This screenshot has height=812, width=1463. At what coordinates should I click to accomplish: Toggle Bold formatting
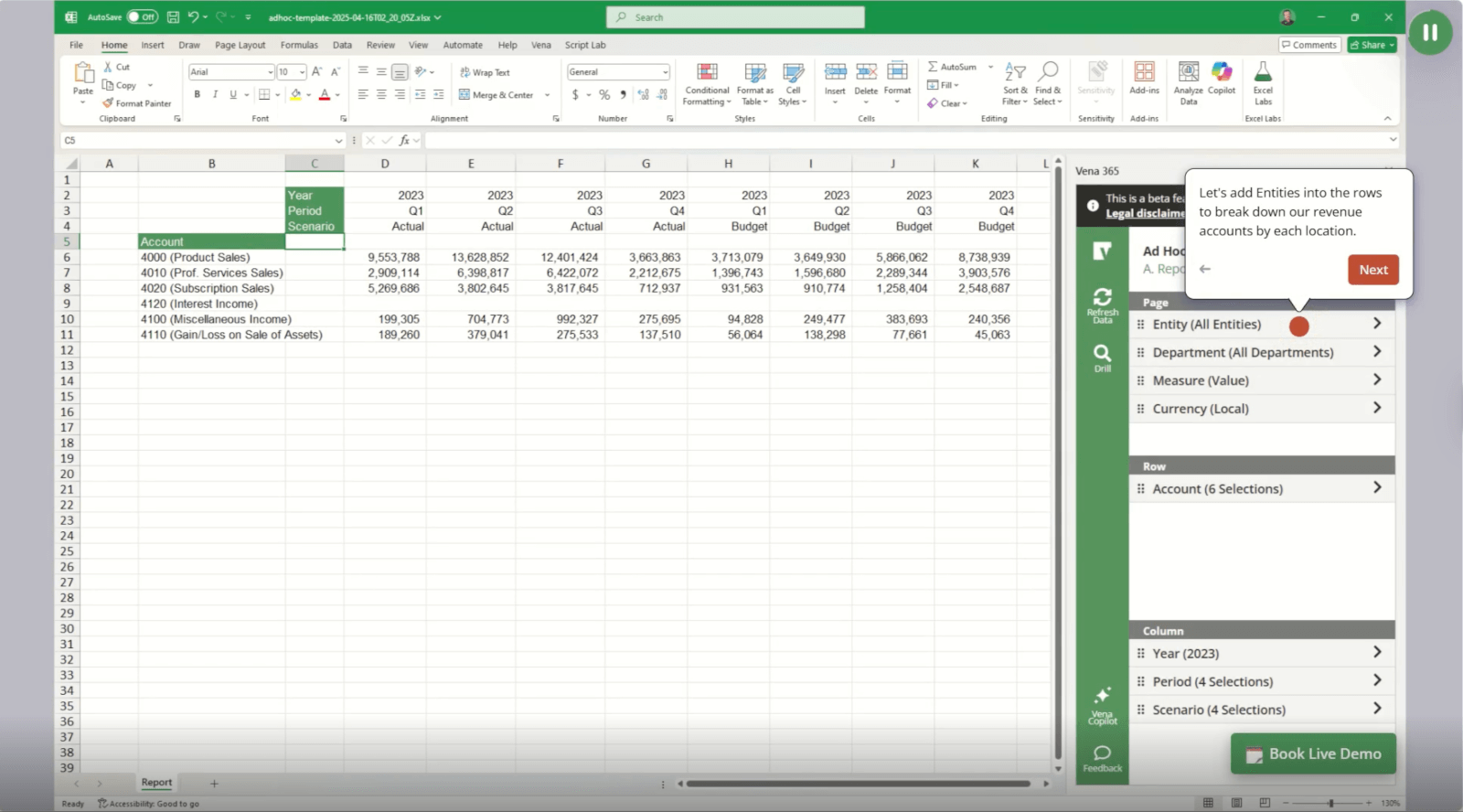pyautogui.click(x=197, y=94)
